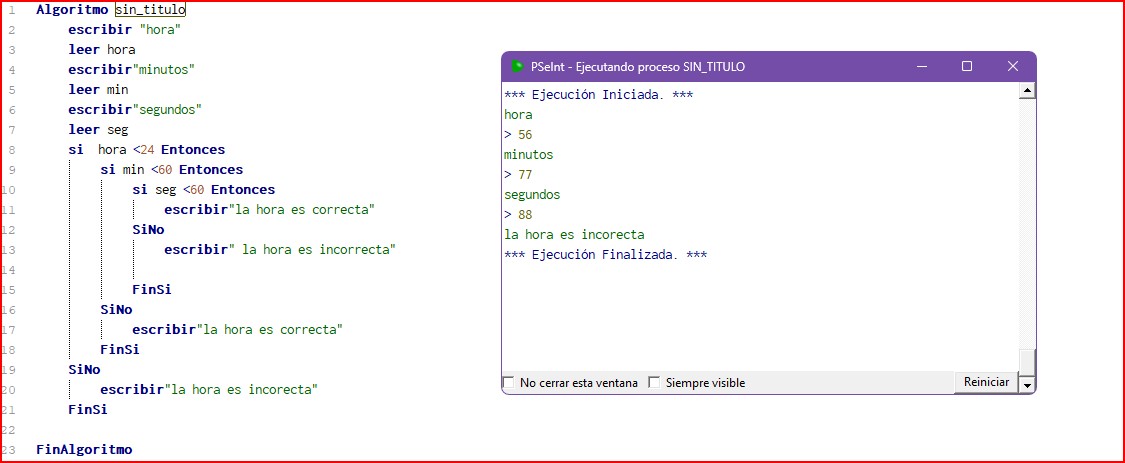Image resolution: width=1125 pixels, height=463 pixels.
Task: Toggle the "Siempre visible" checkbox
Action: 654,383
